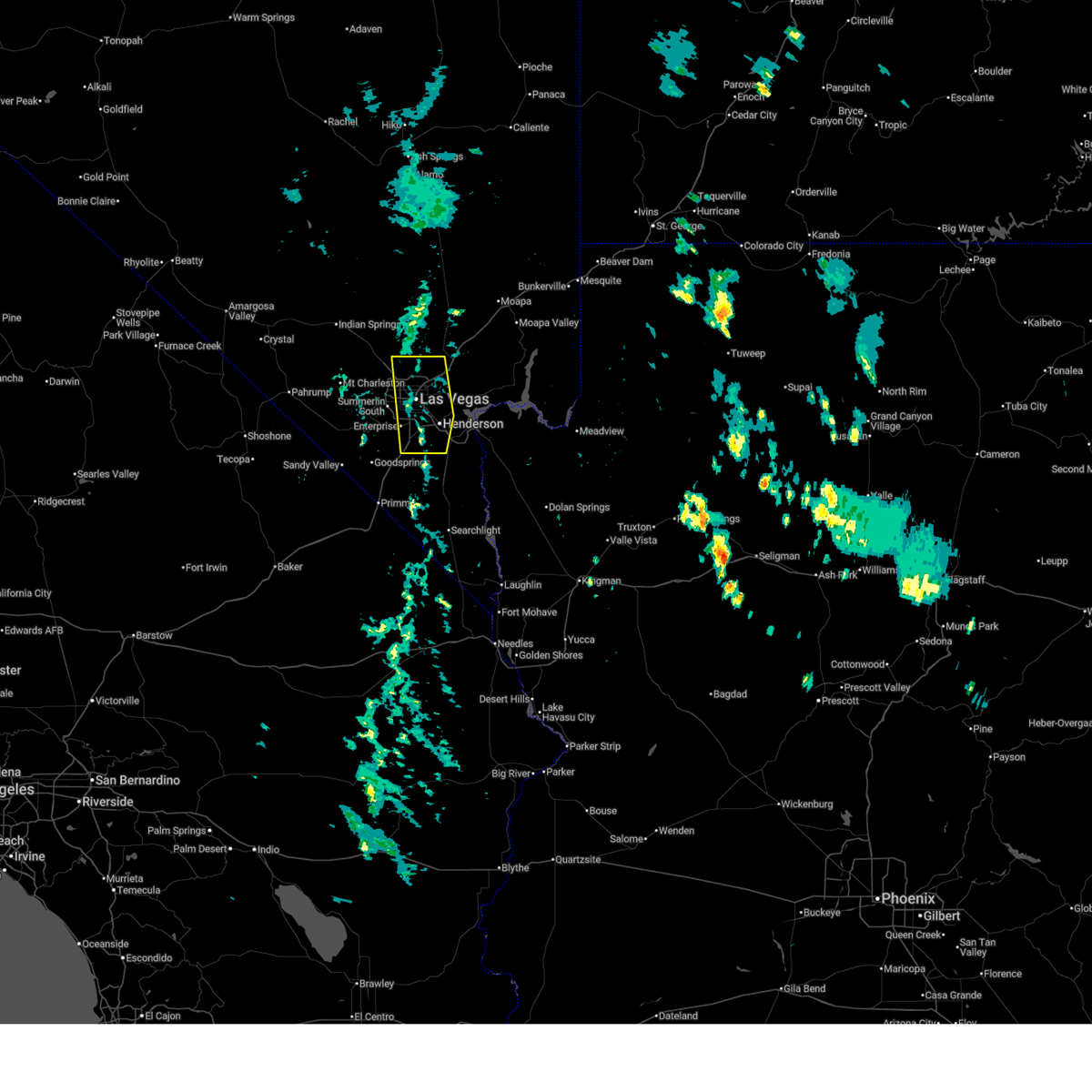Click the Prescott Valley label
This screenshot has height=1092, width=1092.
[876, 688]
